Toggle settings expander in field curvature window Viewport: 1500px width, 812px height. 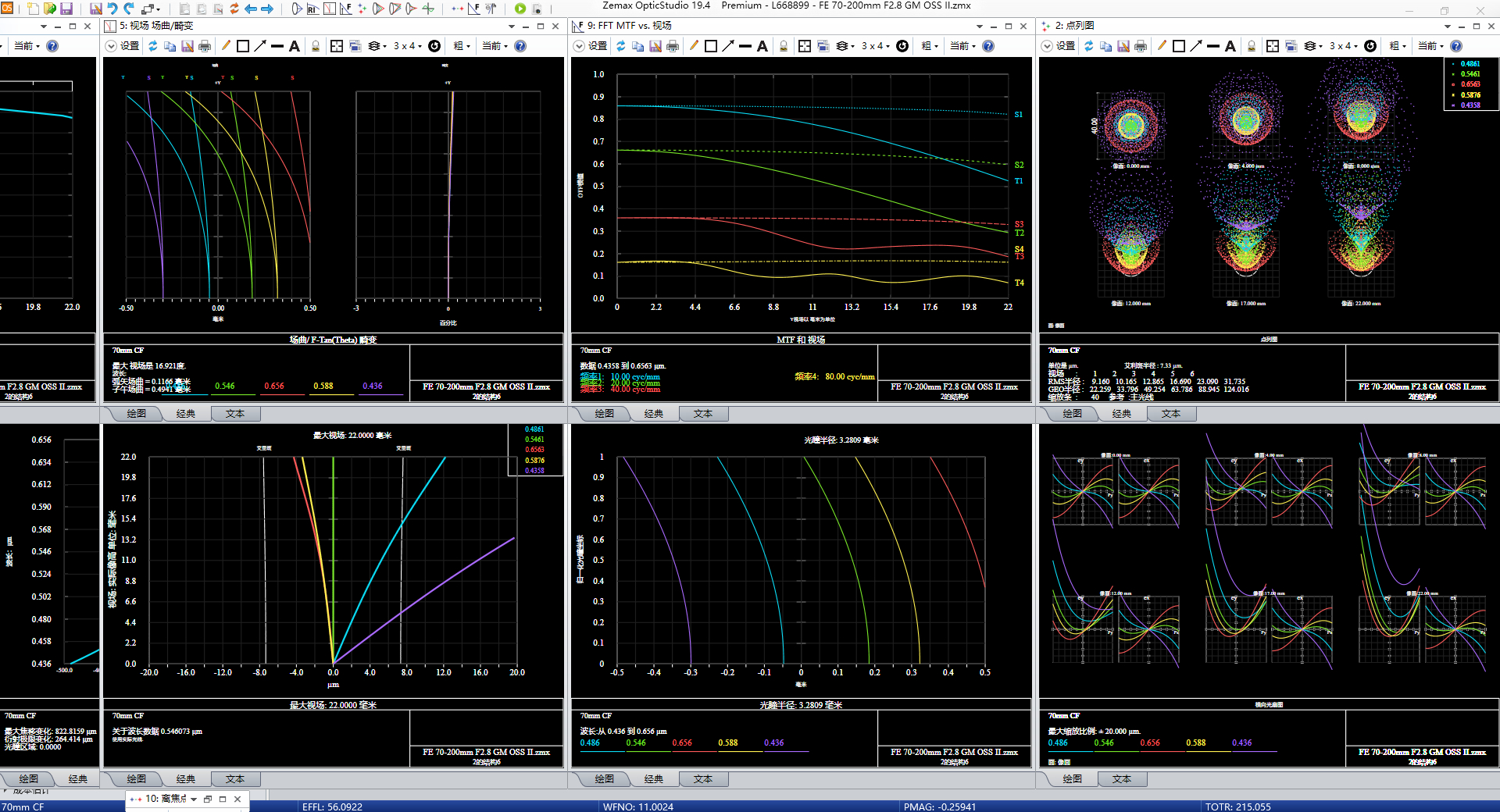click(111, 46)
